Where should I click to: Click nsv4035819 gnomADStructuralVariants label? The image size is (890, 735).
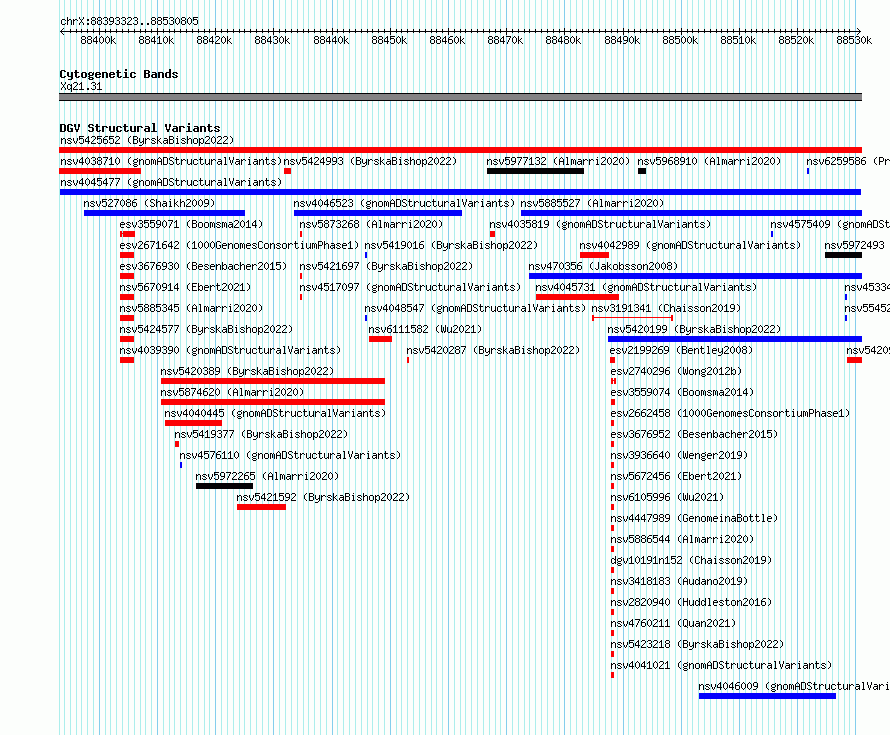point(600,224)
